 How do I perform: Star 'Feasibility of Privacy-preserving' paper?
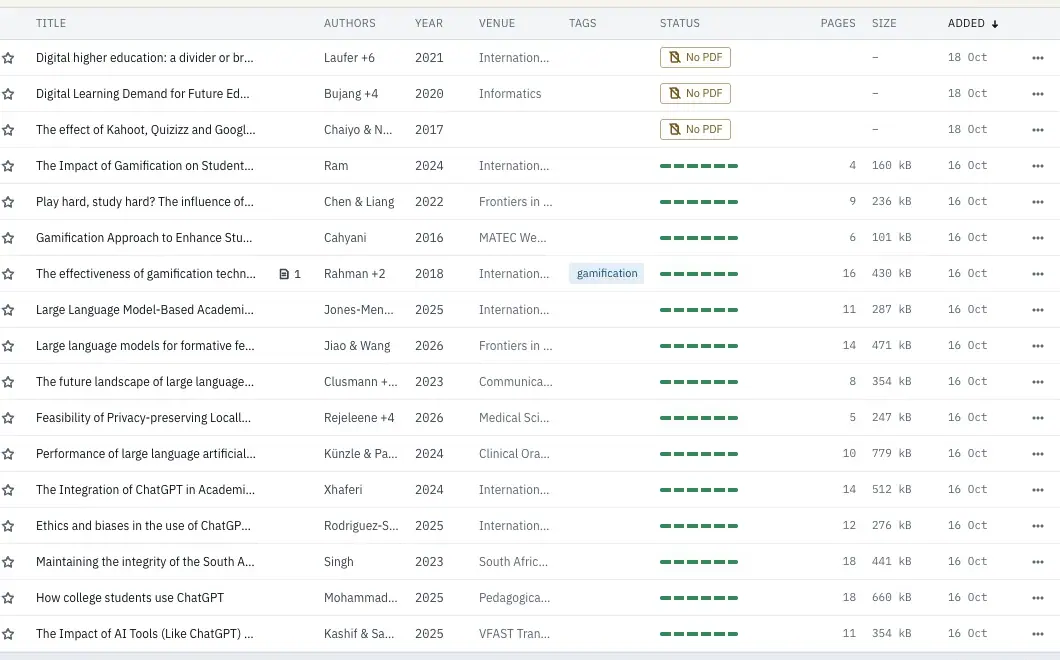(x=8, y=418)
